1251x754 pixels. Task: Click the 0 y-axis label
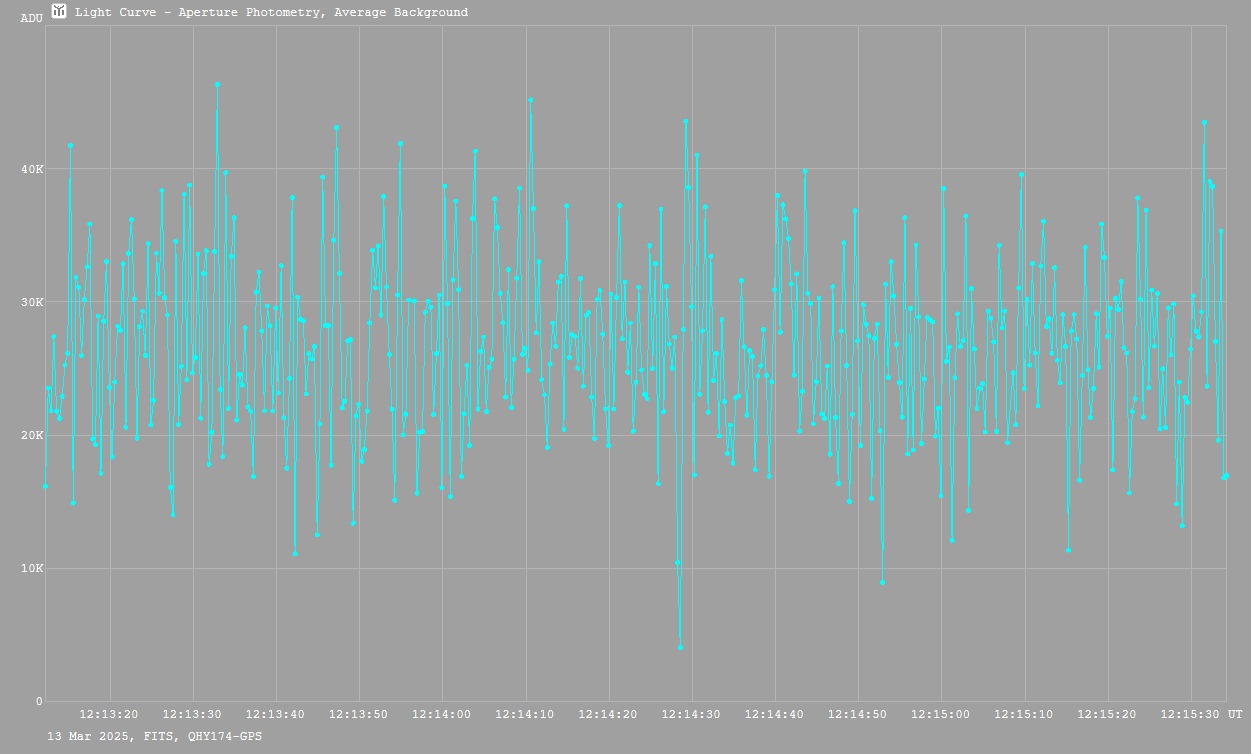click(x=39, y=701)
